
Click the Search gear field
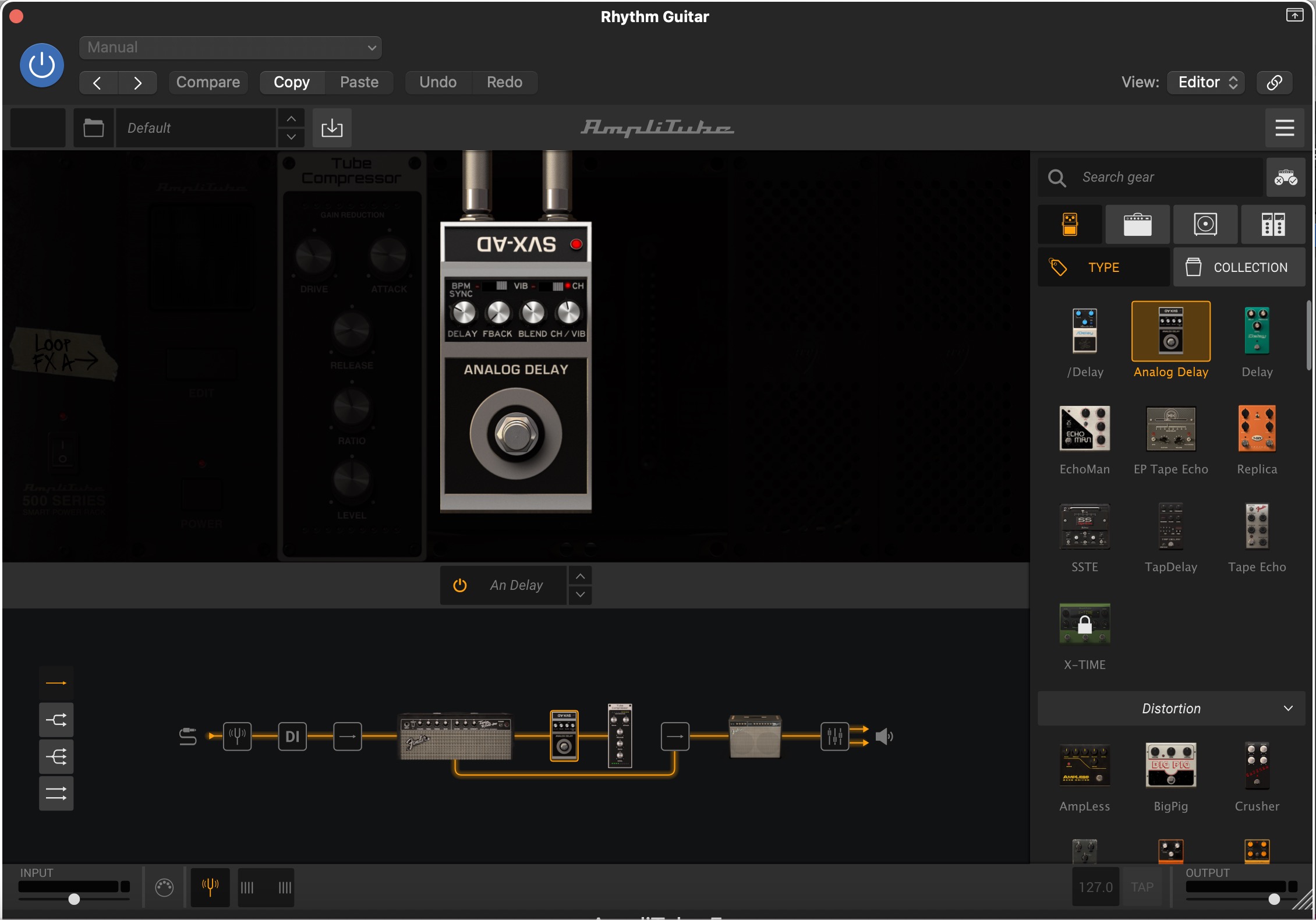(x=1151, y=177)
